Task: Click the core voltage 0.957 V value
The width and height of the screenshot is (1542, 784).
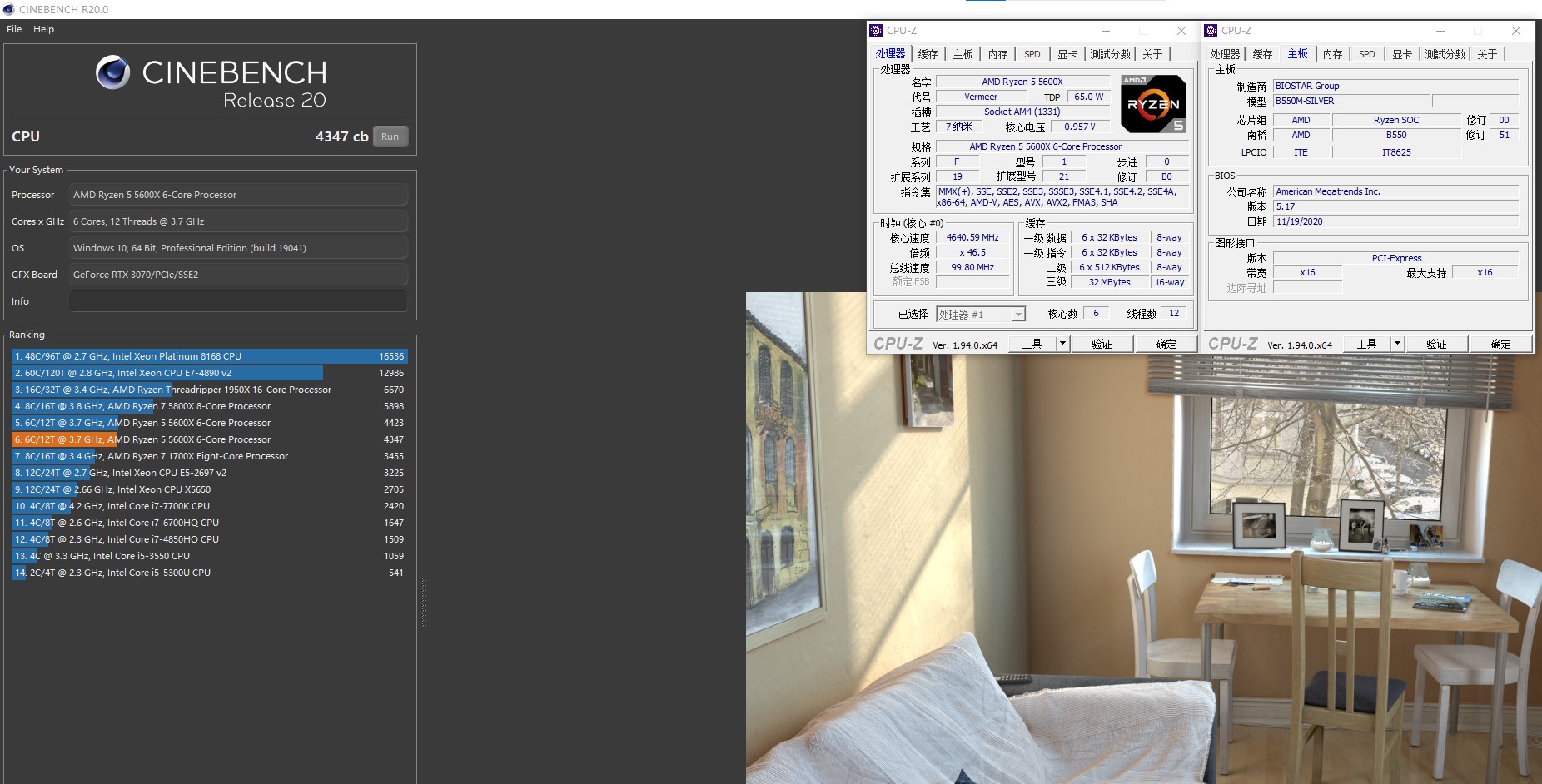Action: pos(1079,127)
